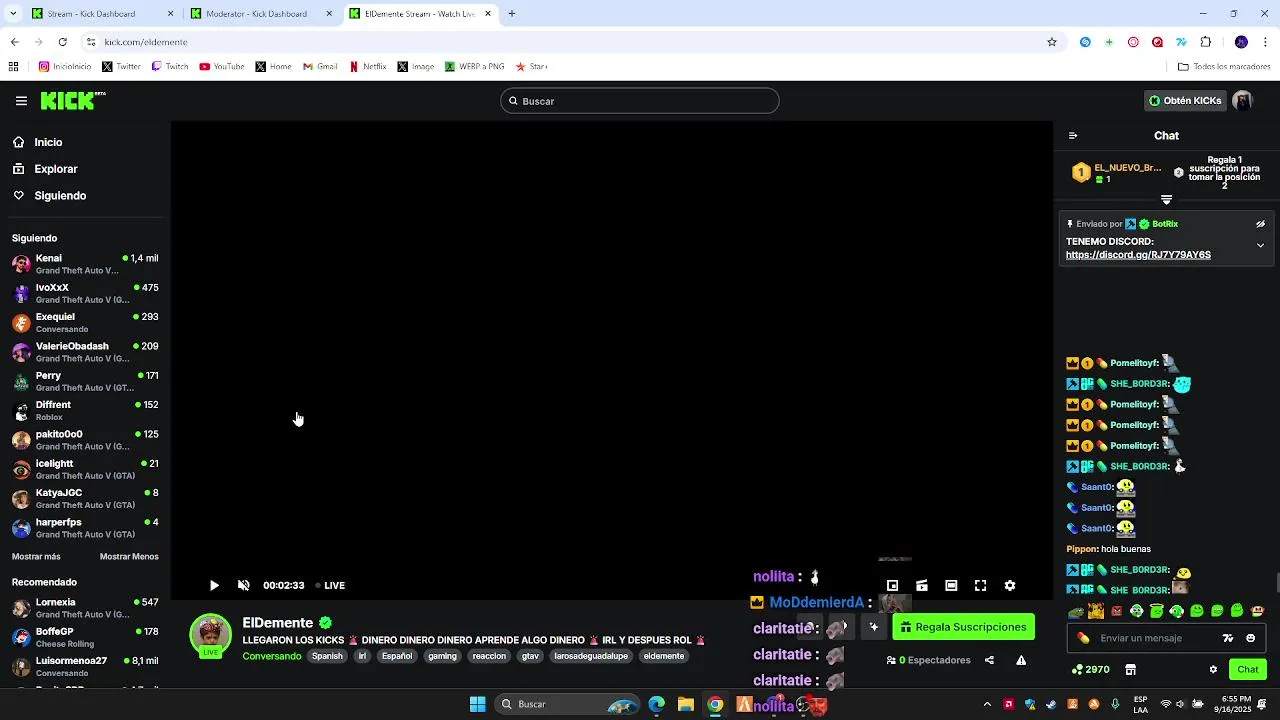The image size is (1280, 720).
Task: Bookmark this page with star icon
Action: [x=1052, y=42]
